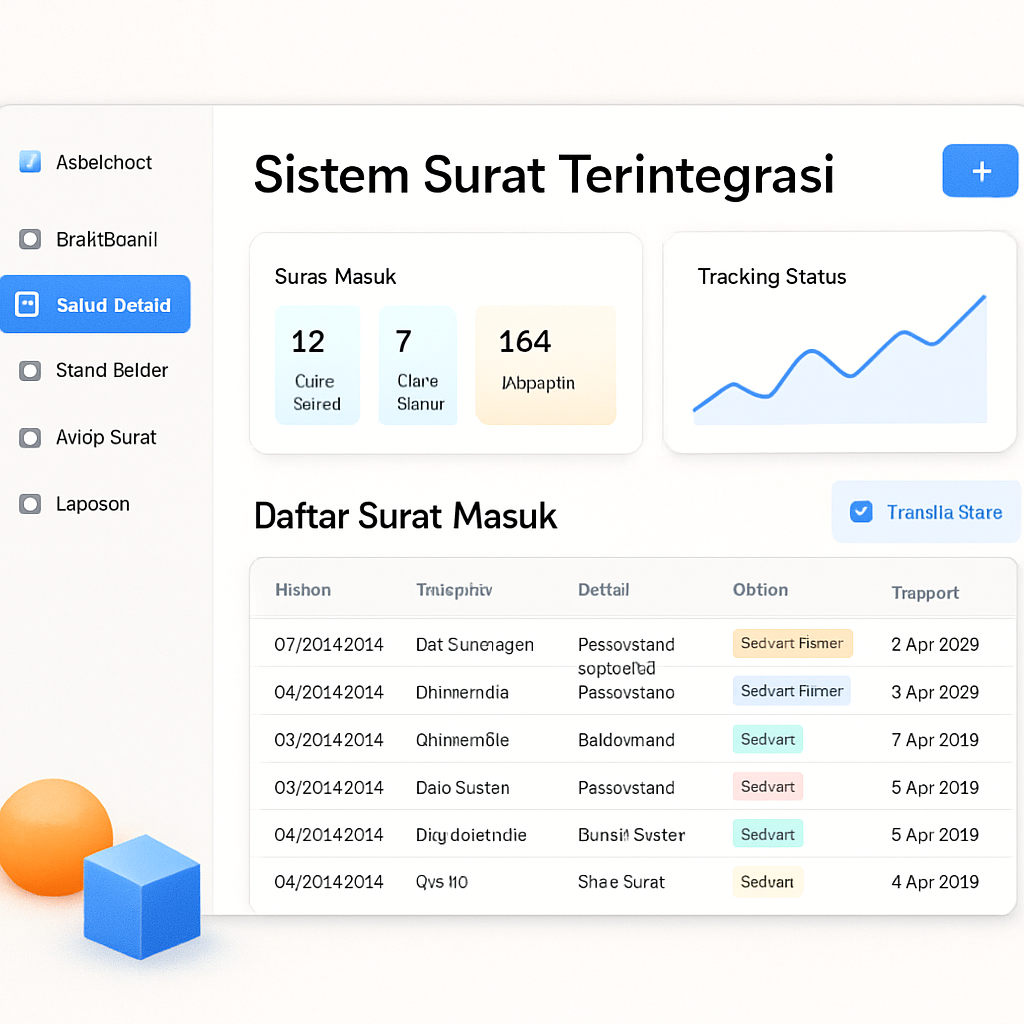Click the Hishon column header

click(x=303, y=590)
